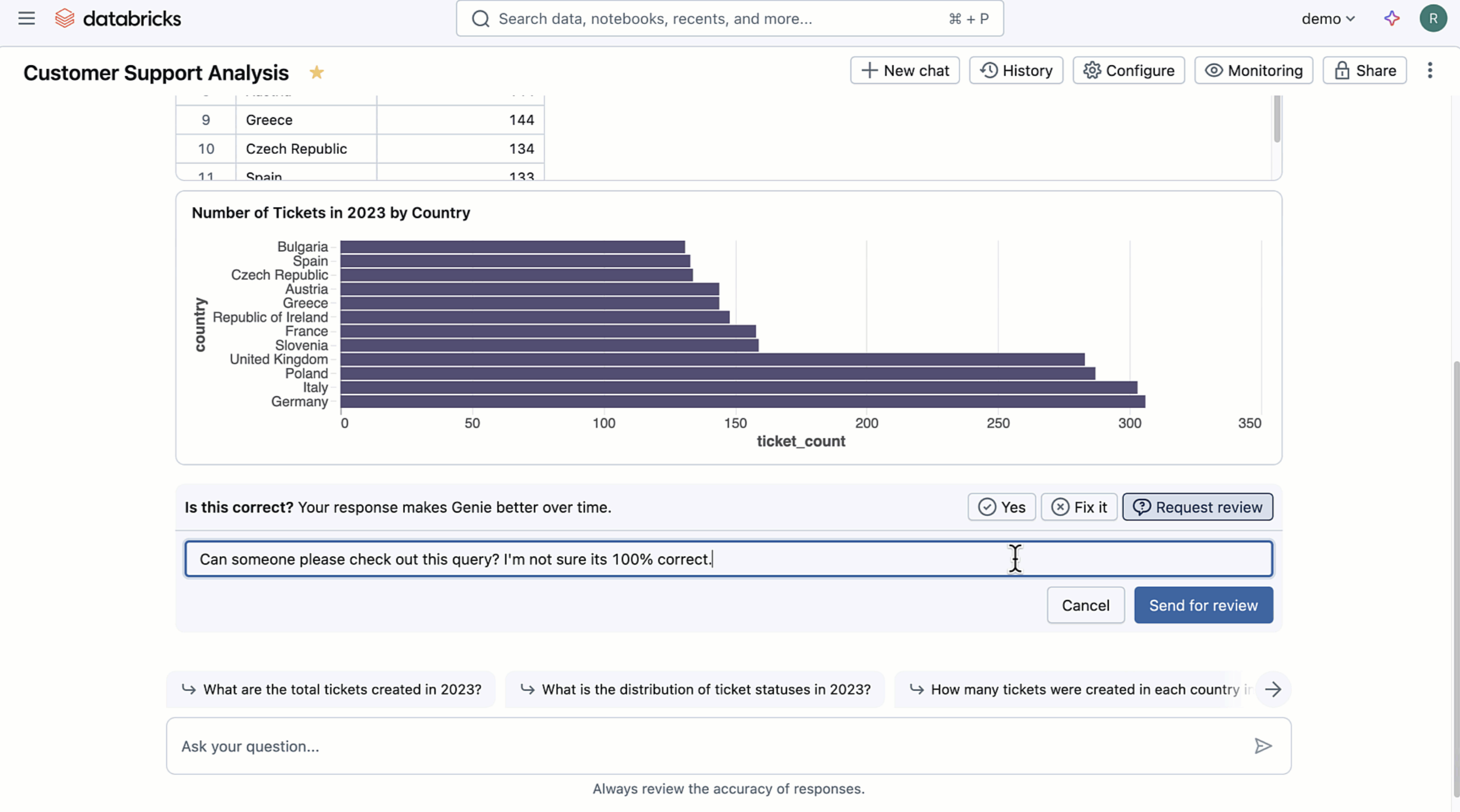
Task: Focus the review comment text field
Action: 728,559
